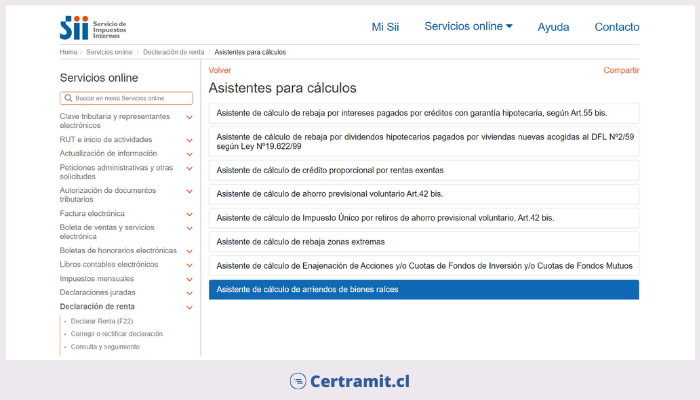
Task: Click the Declaración de renta breadcrumb
Action: [x=173, y=52]
